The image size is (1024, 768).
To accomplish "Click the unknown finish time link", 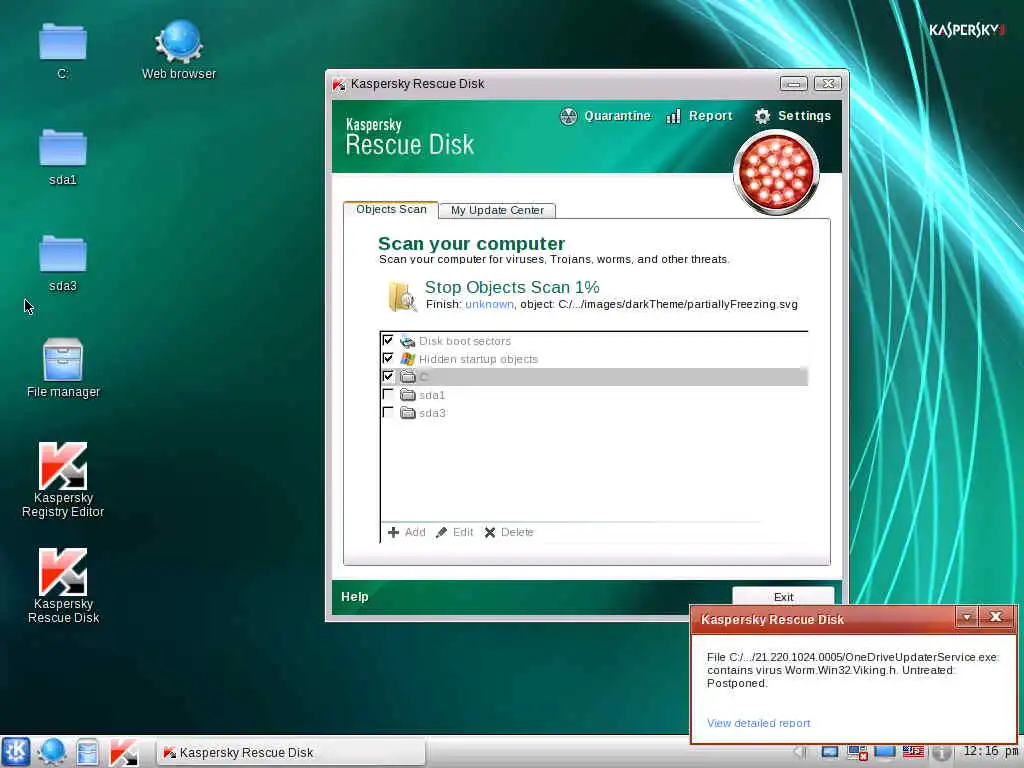I will 489,304.
